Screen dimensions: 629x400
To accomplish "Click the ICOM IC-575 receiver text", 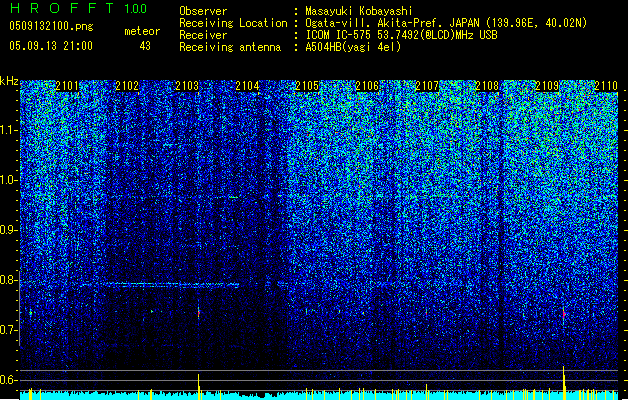I will pos(402,35).
